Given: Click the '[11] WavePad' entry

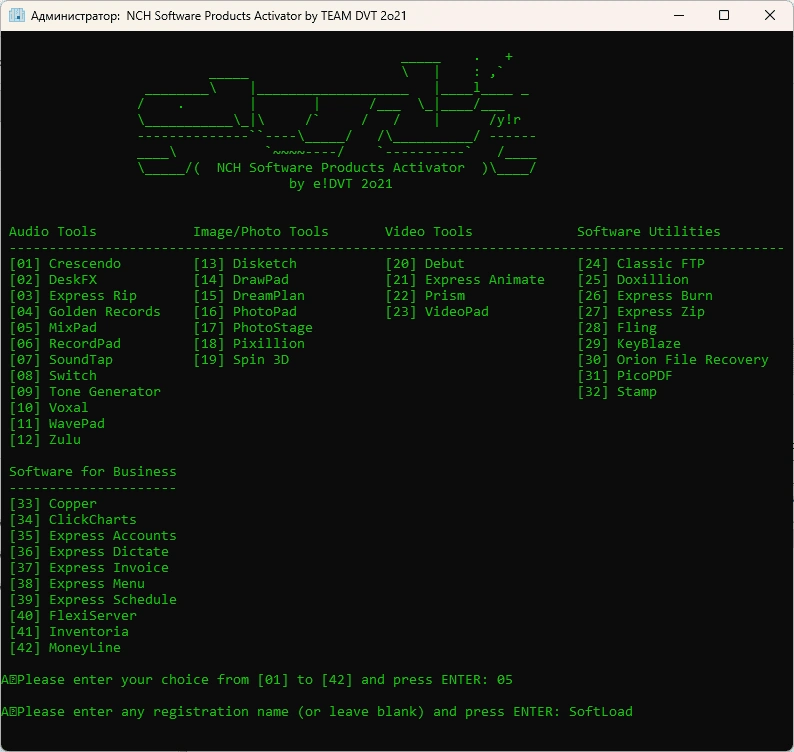Looking at the screenshot, I should [57, 424].
